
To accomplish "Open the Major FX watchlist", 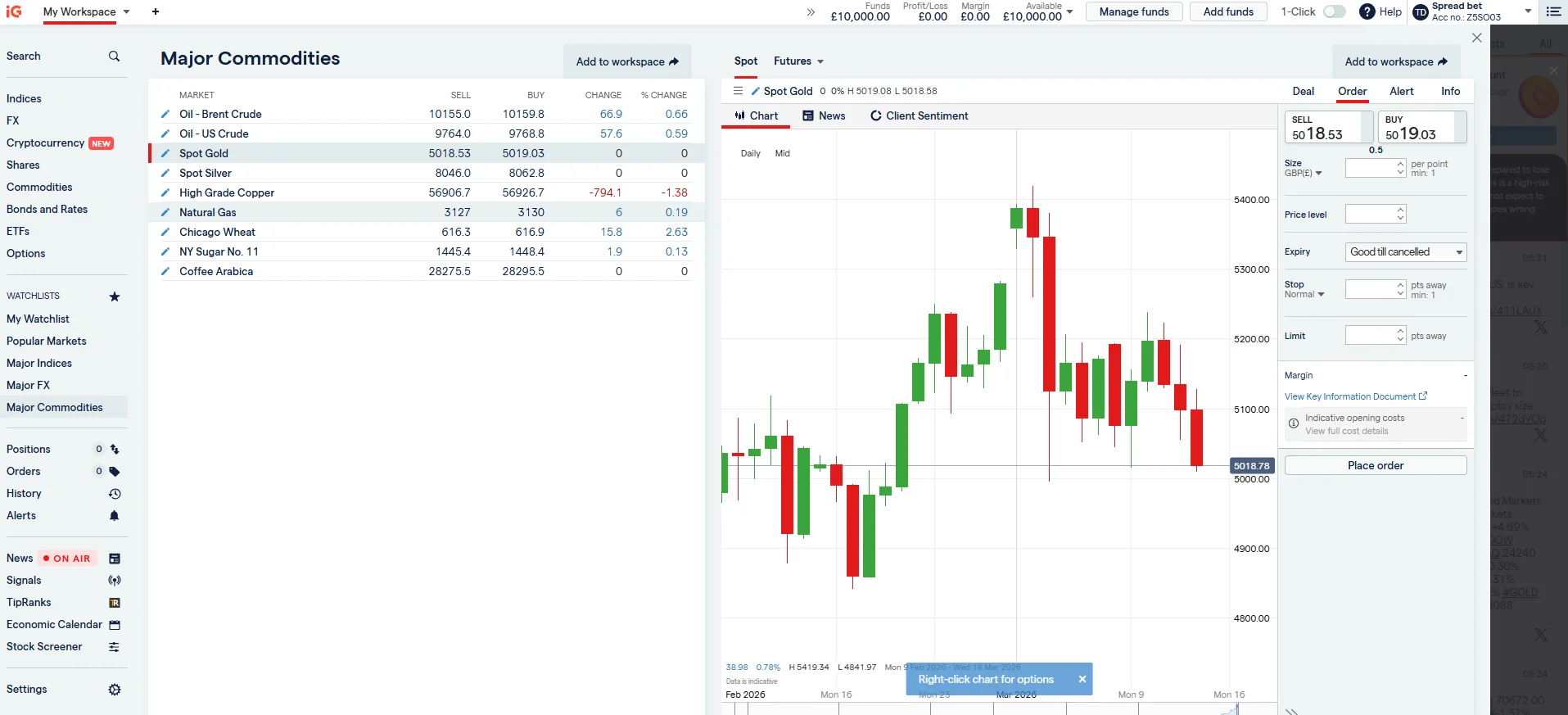I will (28, 385).
